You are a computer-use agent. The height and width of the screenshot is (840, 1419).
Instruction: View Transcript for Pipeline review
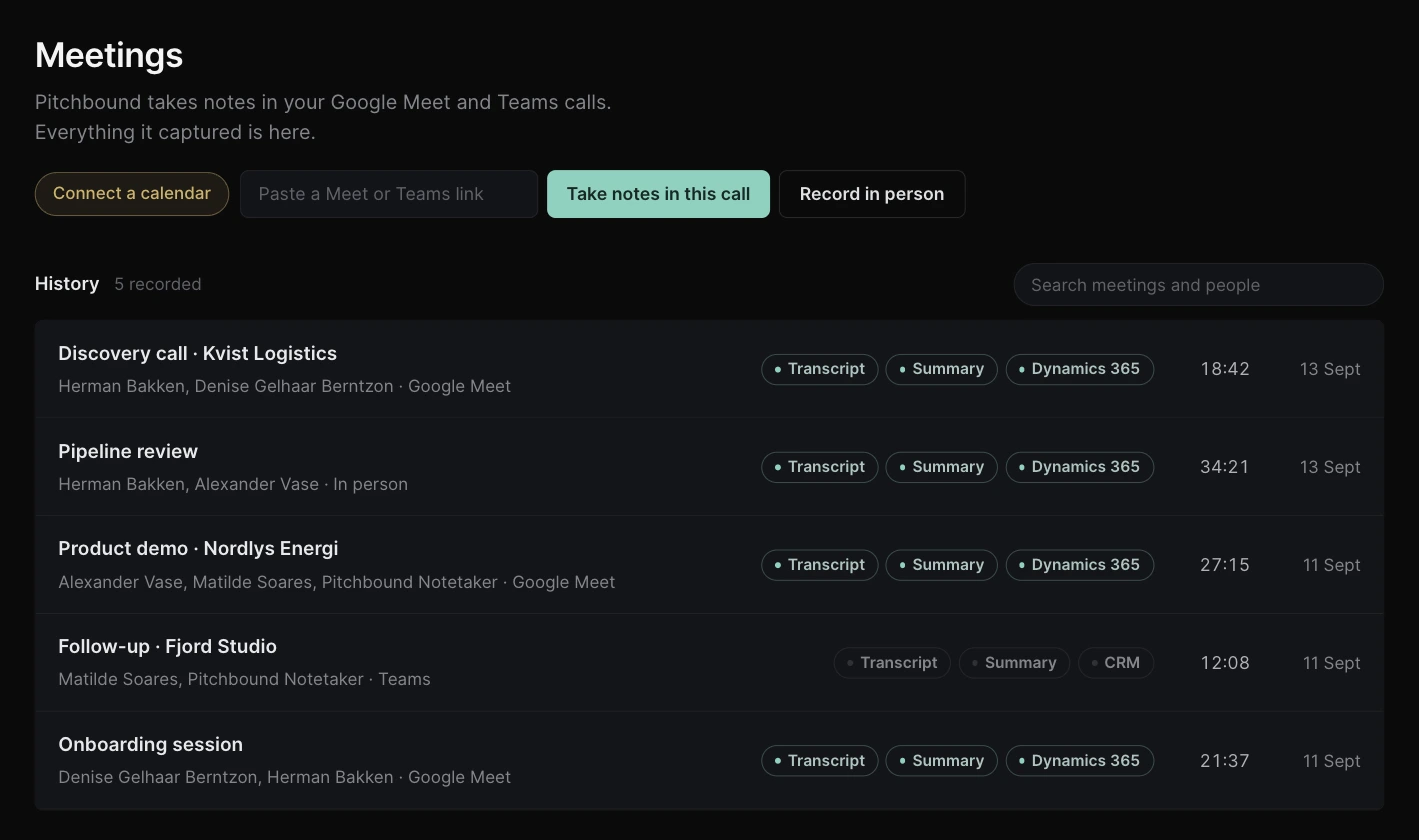820,467
